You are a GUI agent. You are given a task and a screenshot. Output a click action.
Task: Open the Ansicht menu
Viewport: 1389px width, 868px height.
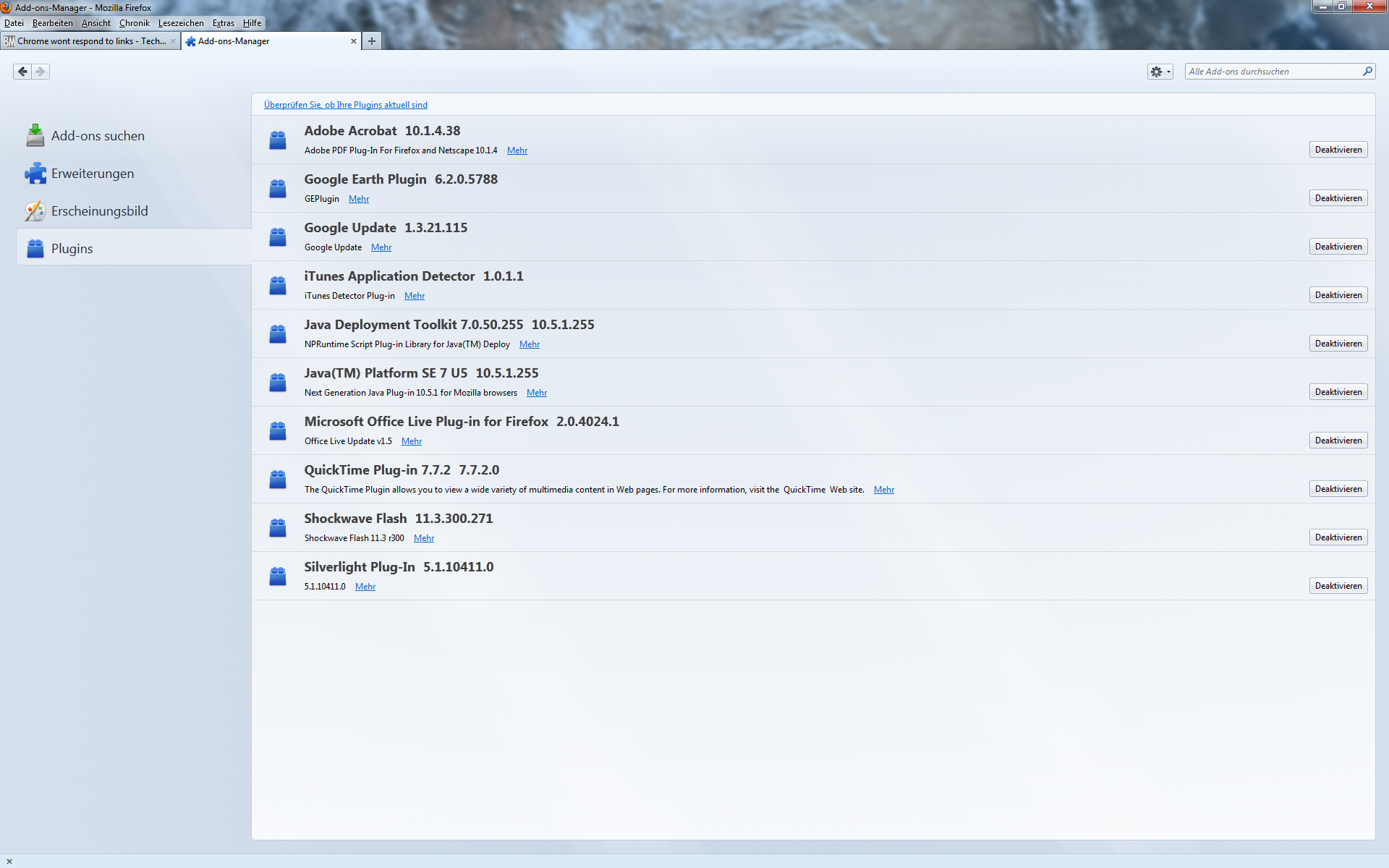[x=95, y=23]
